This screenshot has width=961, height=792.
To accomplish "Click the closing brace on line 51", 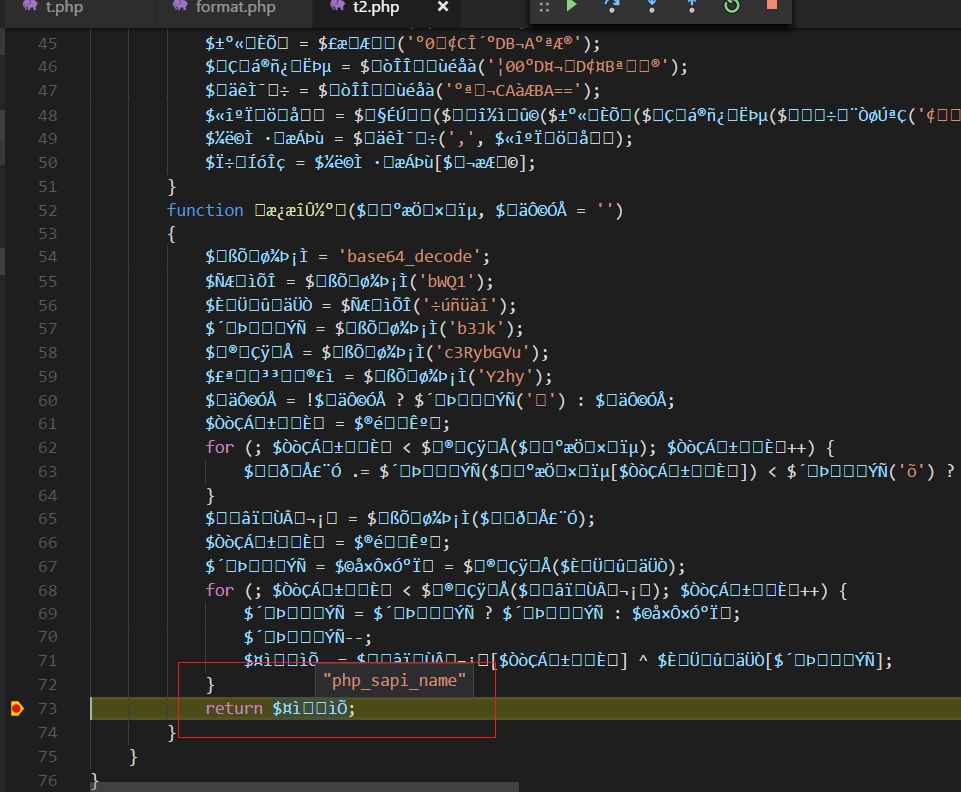I will point(172,186).
